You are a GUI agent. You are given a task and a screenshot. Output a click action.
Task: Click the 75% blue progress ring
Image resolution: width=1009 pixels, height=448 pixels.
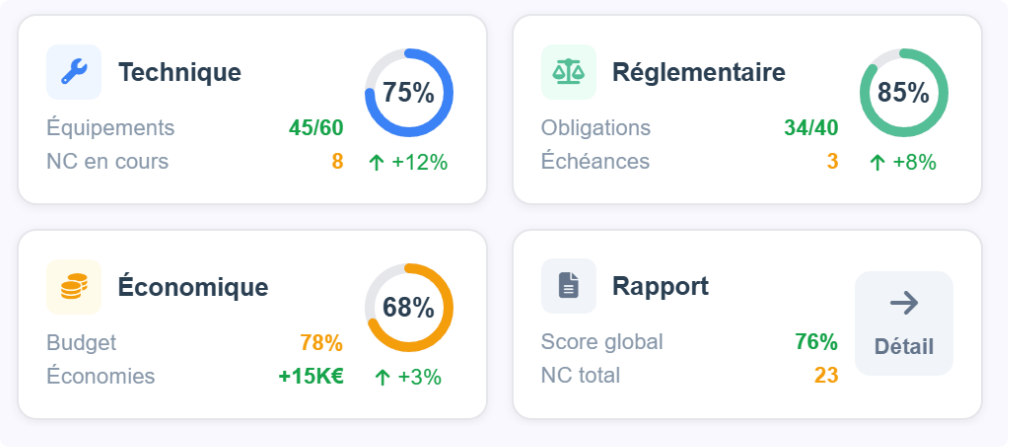coord(408,93)
